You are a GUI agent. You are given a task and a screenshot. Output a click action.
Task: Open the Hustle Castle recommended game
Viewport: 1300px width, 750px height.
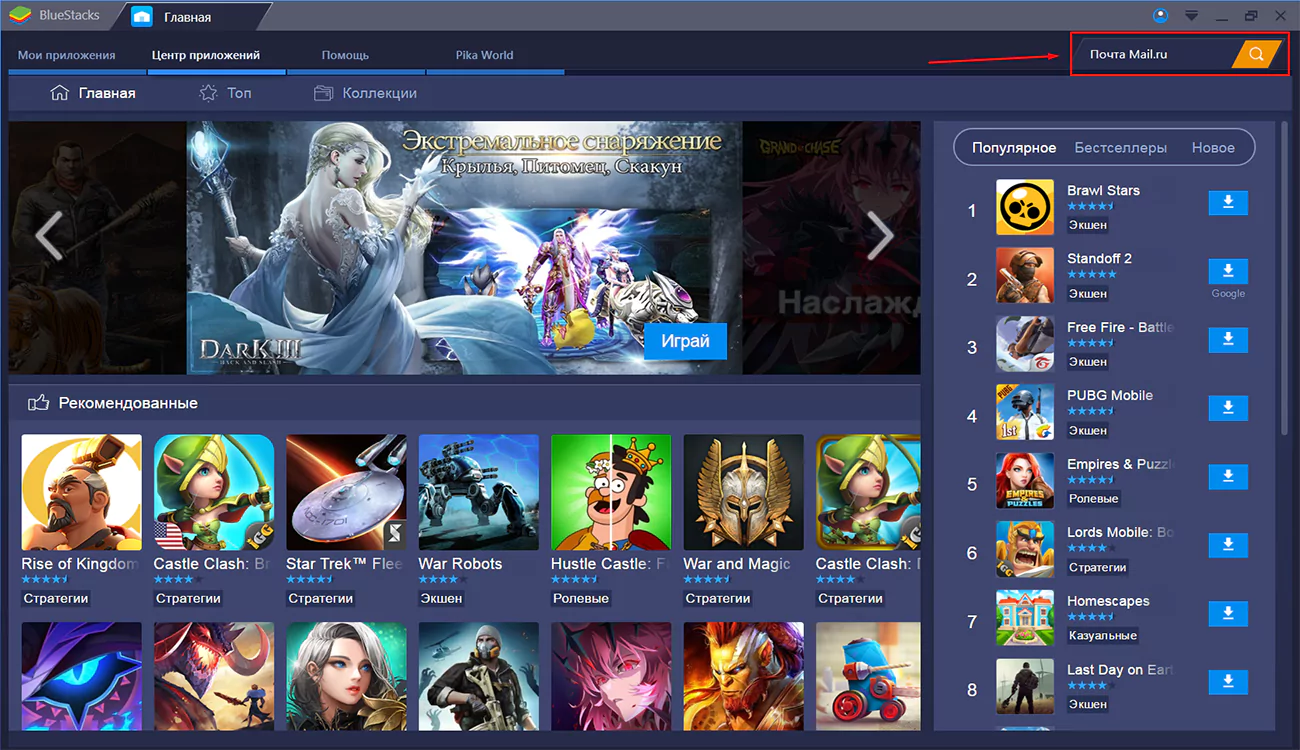[x=611, y=492]
